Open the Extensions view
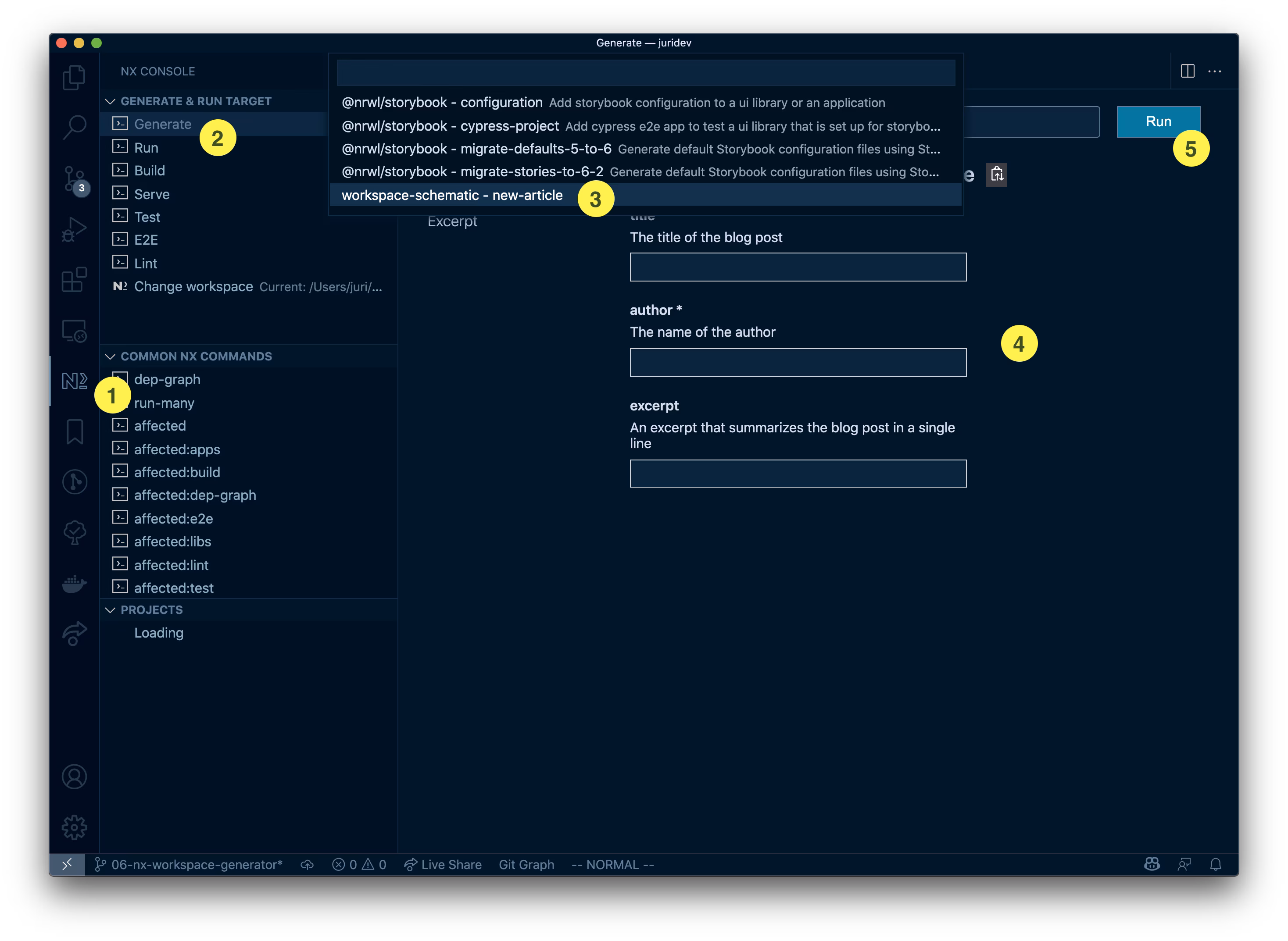The width and height of the screenshot is (1288, 941). [x=74, y=280]
